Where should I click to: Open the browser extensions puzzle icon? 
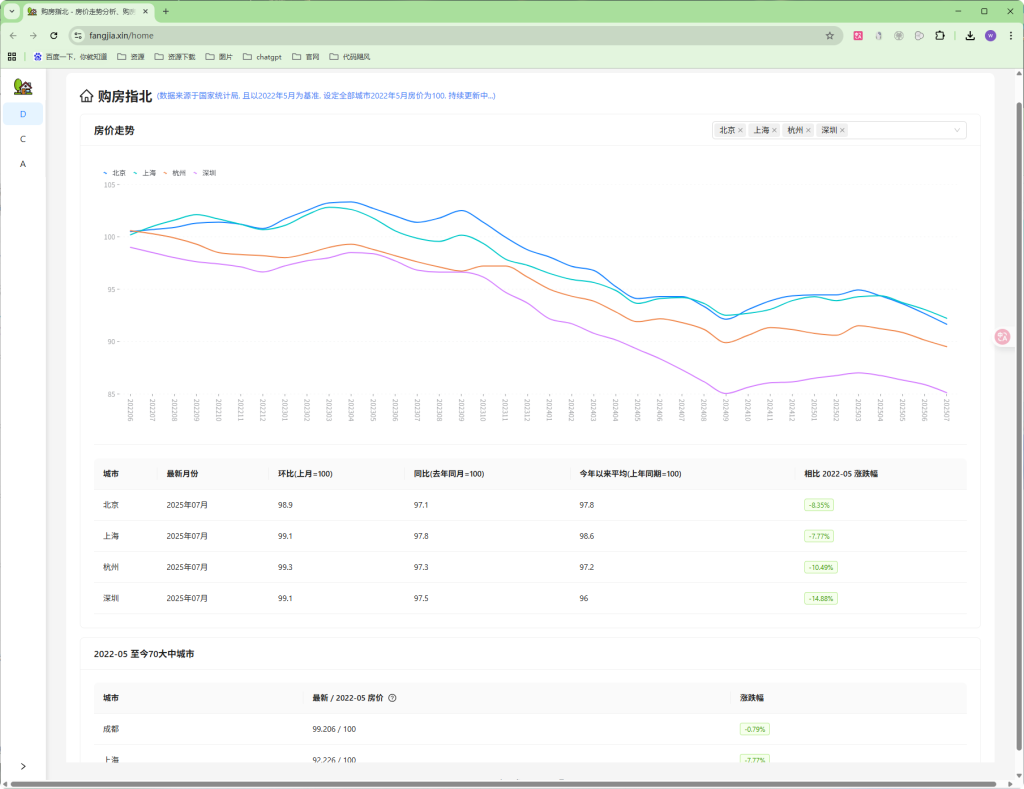coord(939,35)
